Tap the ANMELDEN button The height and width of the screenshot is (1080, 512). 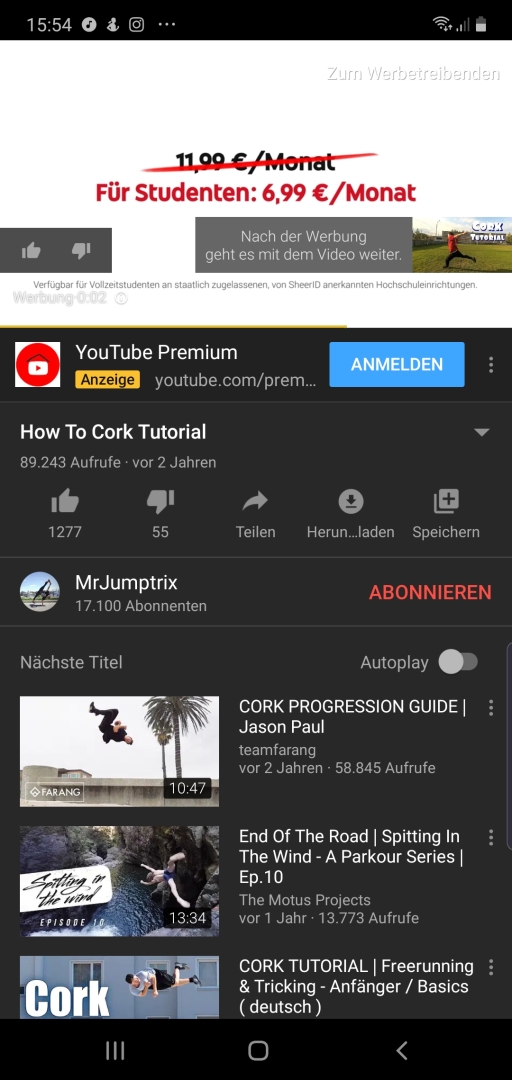397,364
